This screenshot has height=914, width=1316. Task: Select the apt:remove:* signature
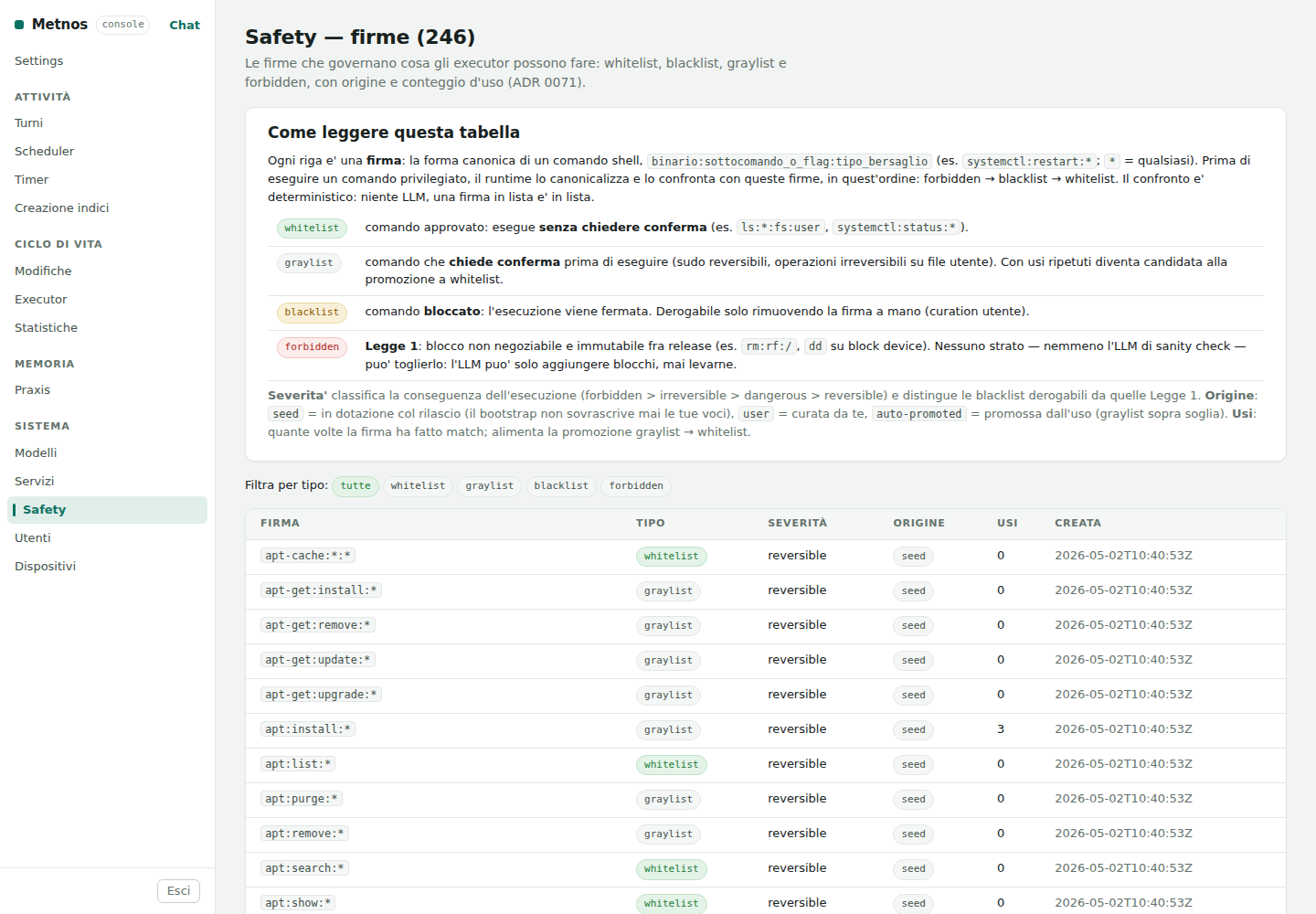tap(304, 834)
